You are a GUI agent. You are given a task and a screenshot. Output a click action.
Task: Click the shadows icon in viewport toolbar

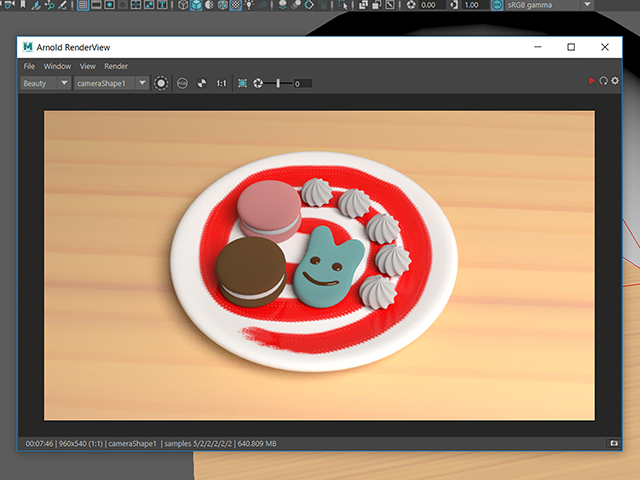click(x=263, y=5)
